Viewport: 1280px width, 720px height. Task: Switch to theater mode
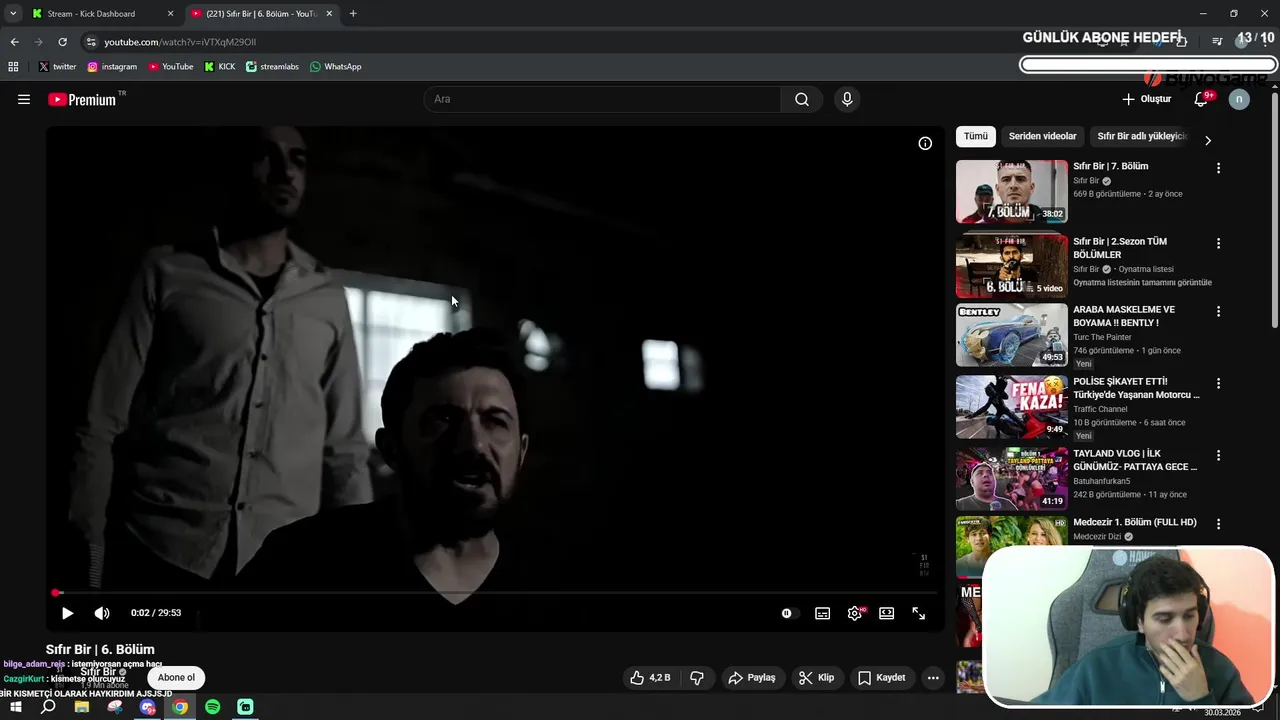tap(886, 613)
